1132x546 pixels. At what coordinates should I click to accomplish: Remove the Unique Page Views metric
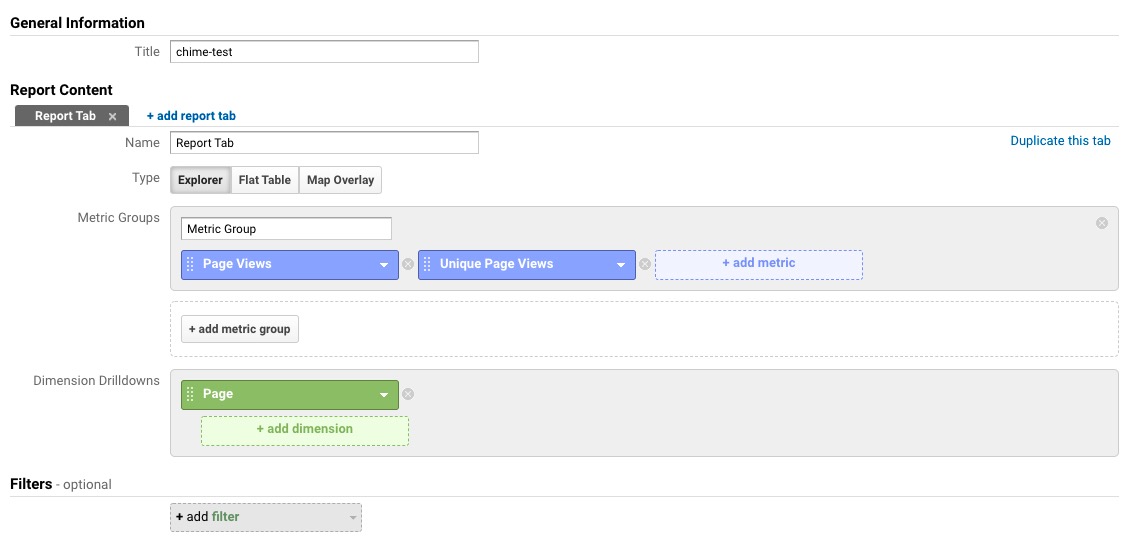pos(644,265)
